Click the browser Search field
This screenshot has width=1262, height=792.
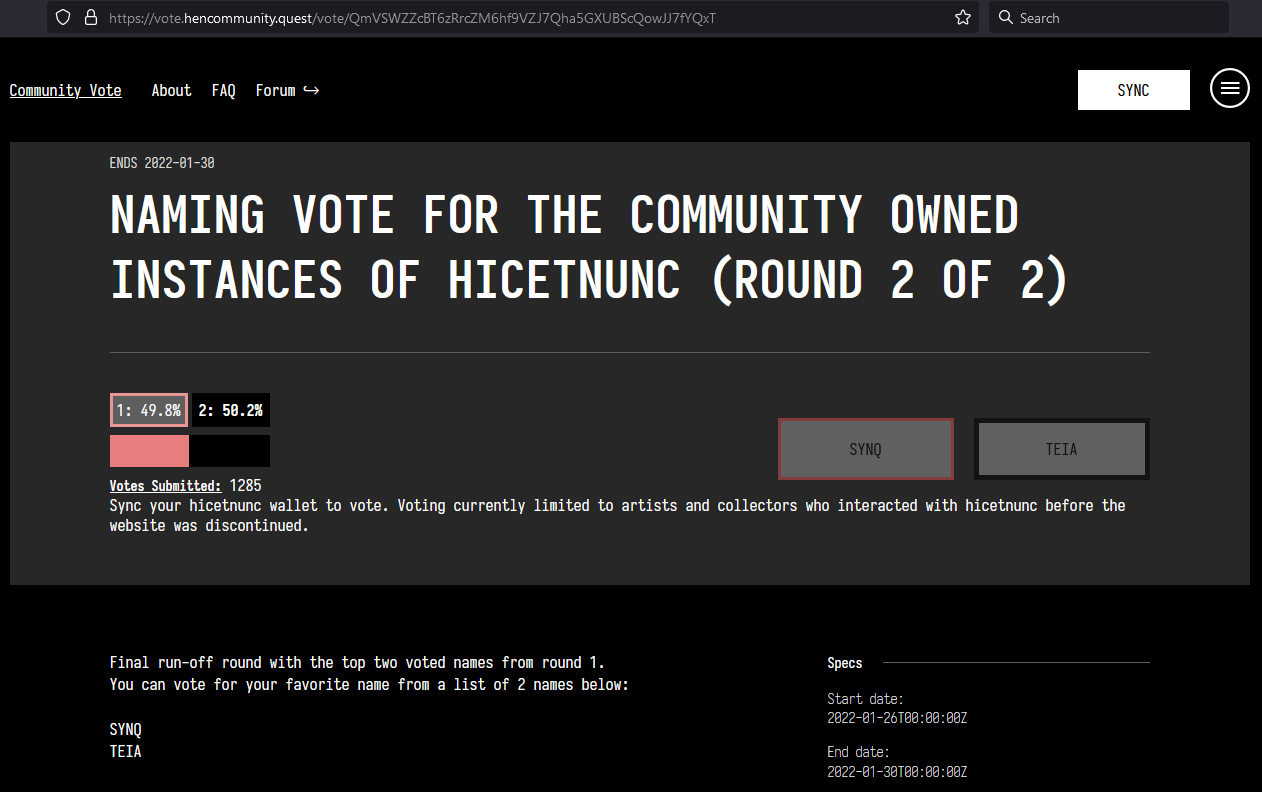1108,17
